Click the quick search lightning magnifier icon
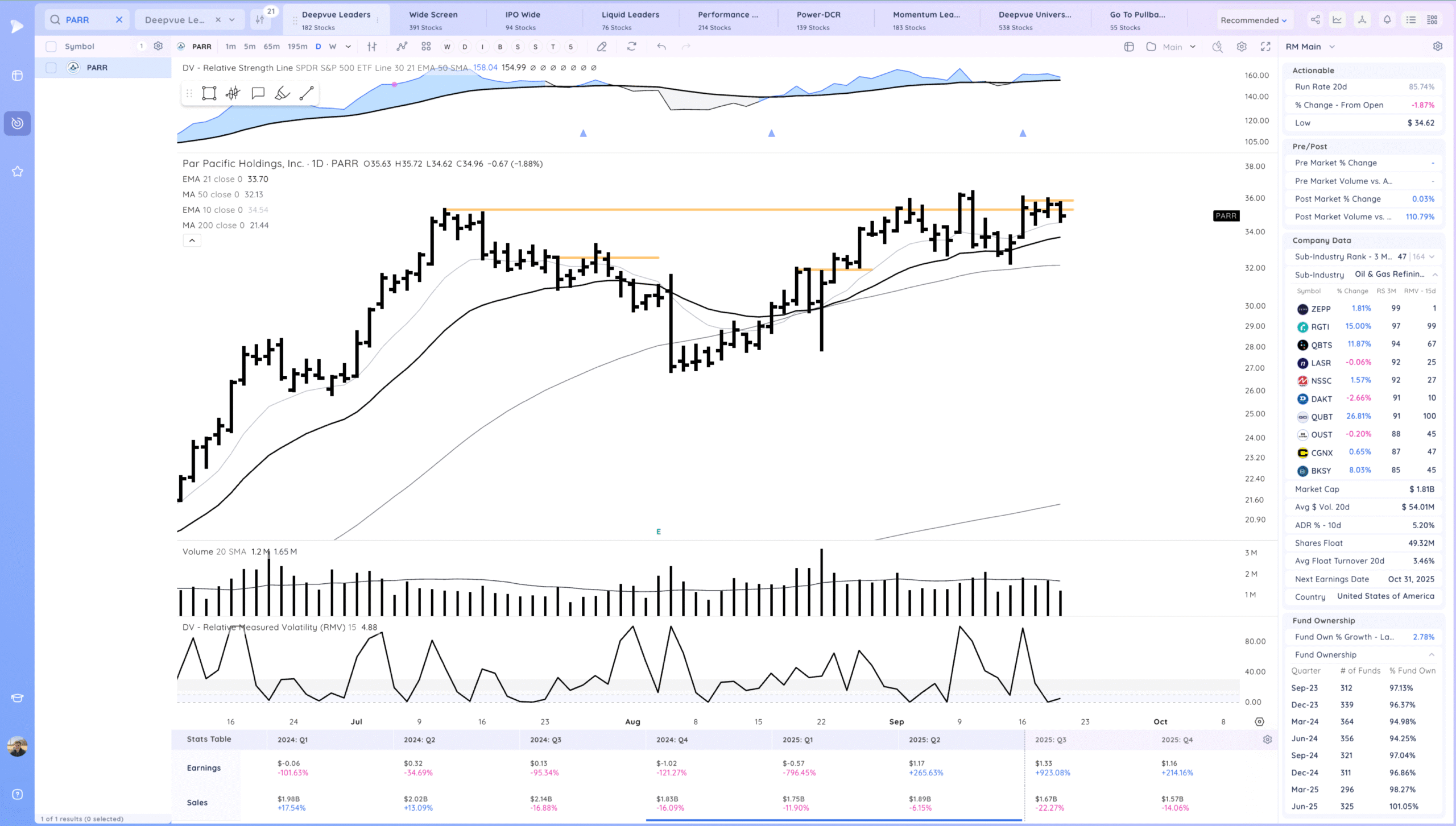The width and height of the screenshot is (1456, 826). pos(1217,47)
